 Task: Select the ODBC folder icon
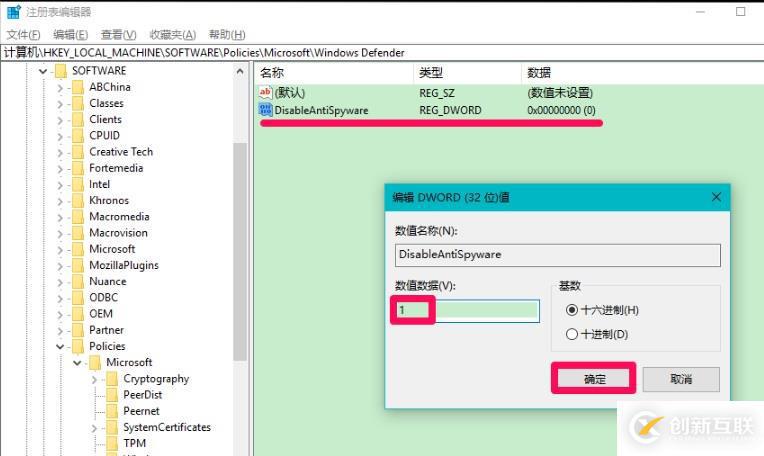[77, 298]
